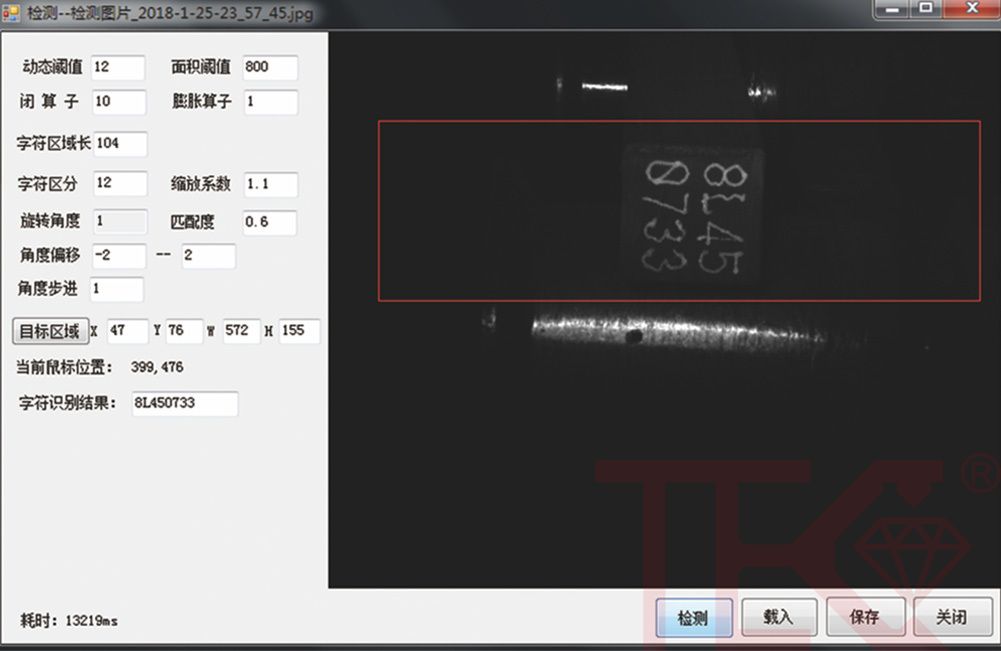Viewport: 1001px width, 651px height.
Task: Click the 膨胀算子 input field
Action: coord(270,101)
